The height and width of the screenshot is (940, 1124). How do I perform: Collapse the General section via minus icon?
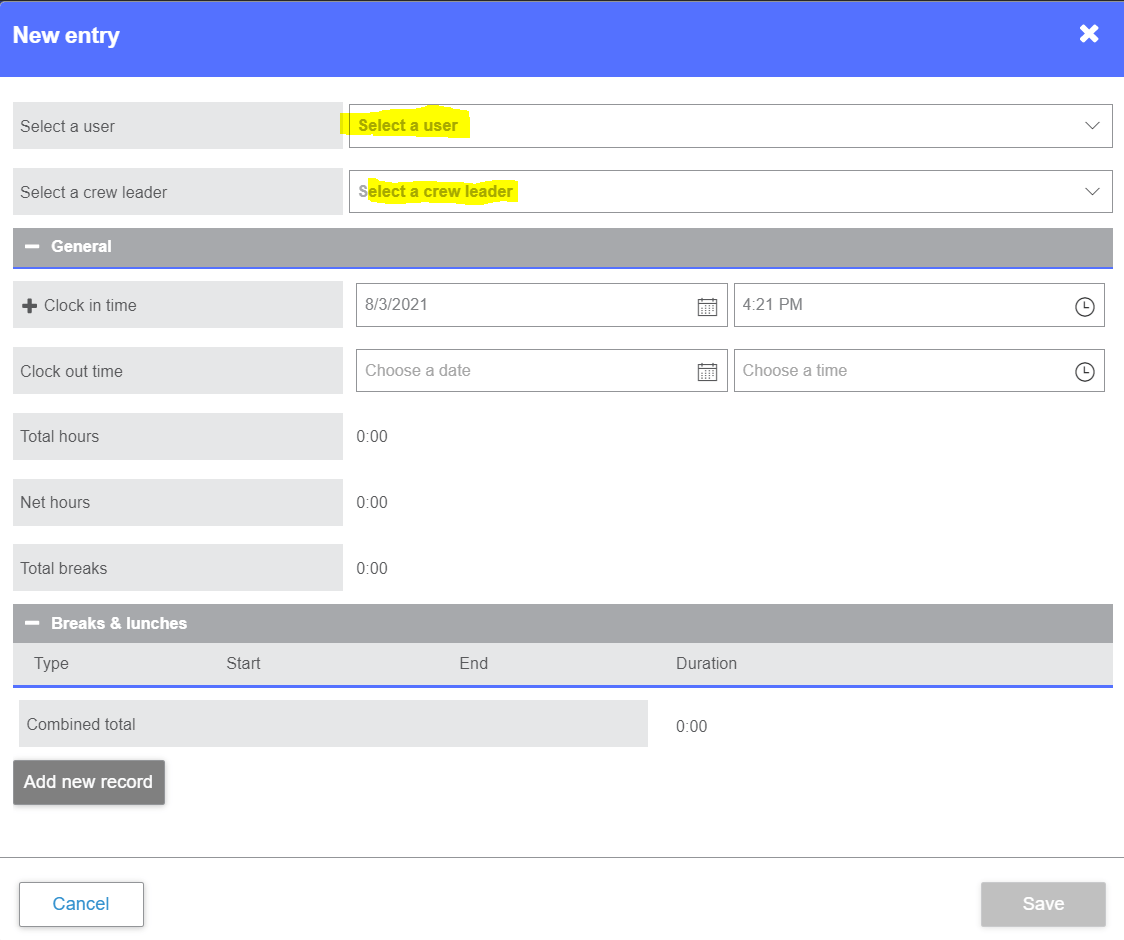32,247
